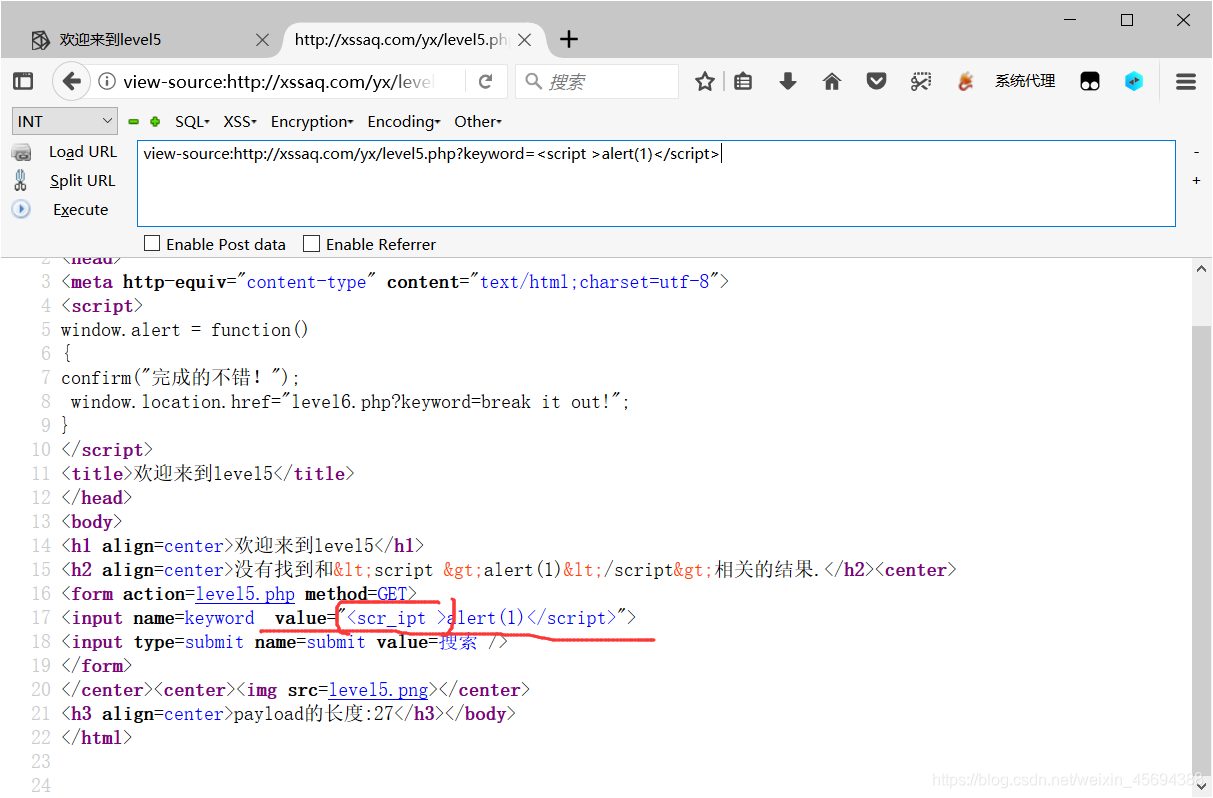Click the Load URL button
1213x798 pixels.
(x=83, y=152)
